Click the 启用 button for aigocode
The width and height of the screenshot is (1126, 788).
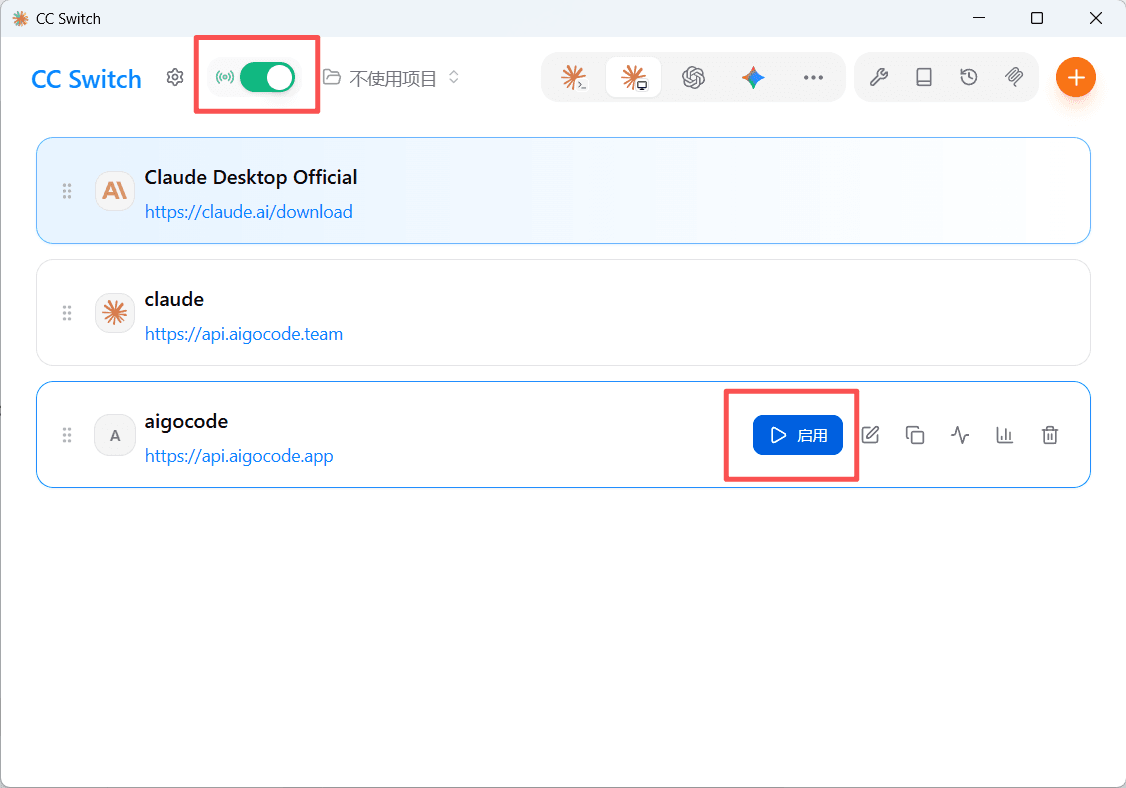pyautogui.click(x=797, y=435)
